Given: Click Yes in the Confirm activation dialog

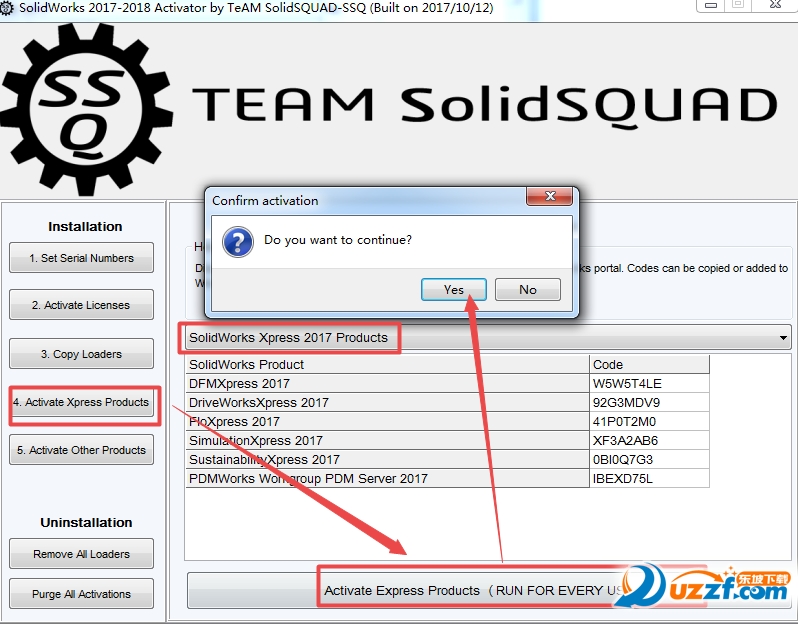Looking at the screenshot, I should [453, 290].
